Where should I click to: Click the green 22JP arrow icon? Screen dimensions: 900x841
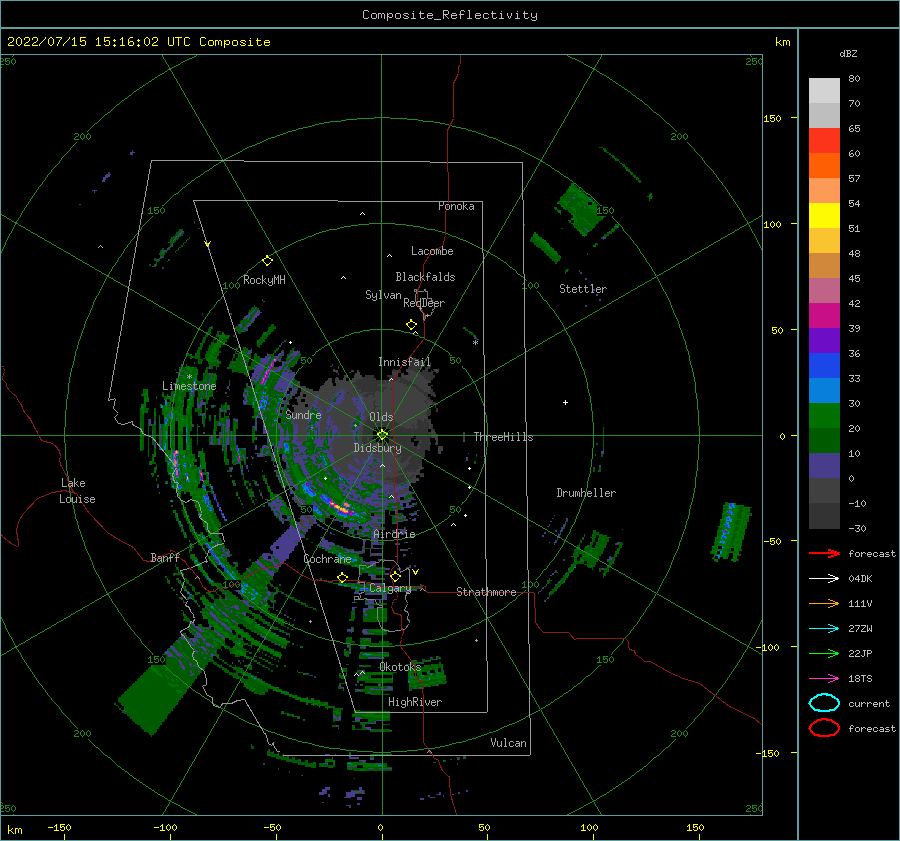coord(824,653)
